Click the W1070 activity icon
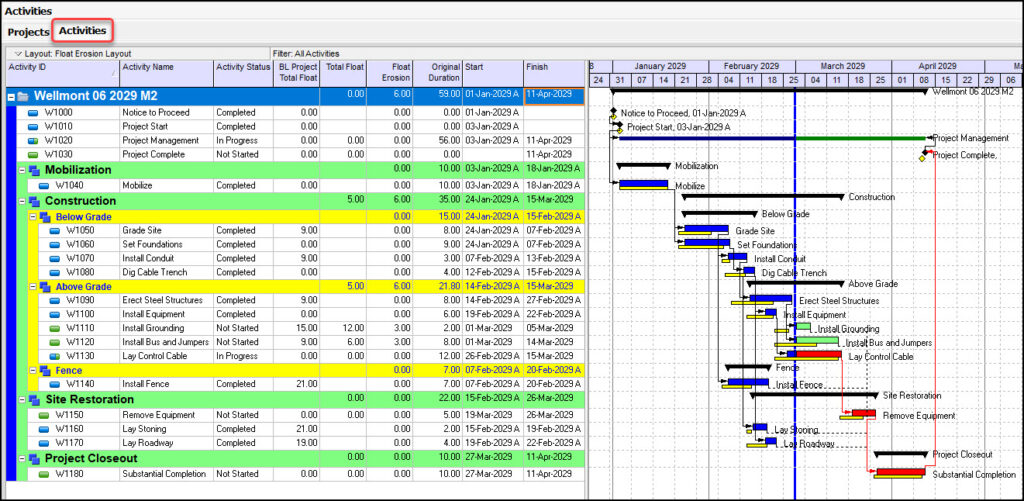This screenshot has height=501, width=1024. [54, 259]
